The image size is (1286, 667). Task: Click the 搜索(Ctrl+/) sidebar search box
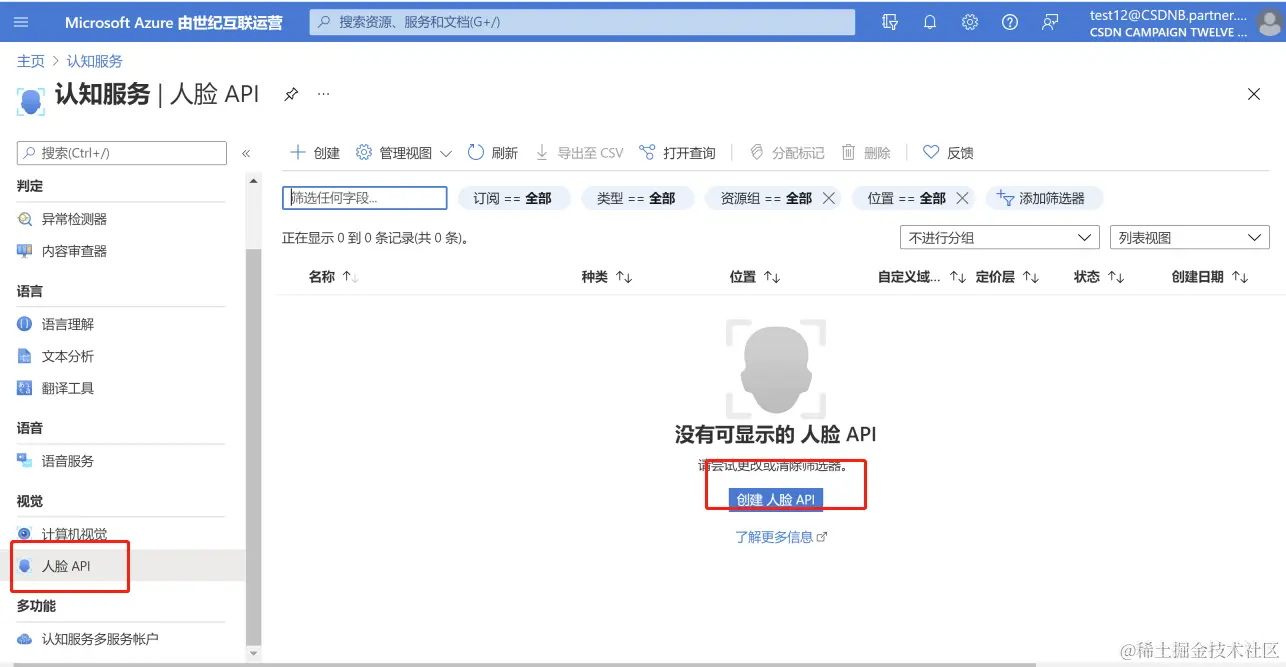(122, 153)
